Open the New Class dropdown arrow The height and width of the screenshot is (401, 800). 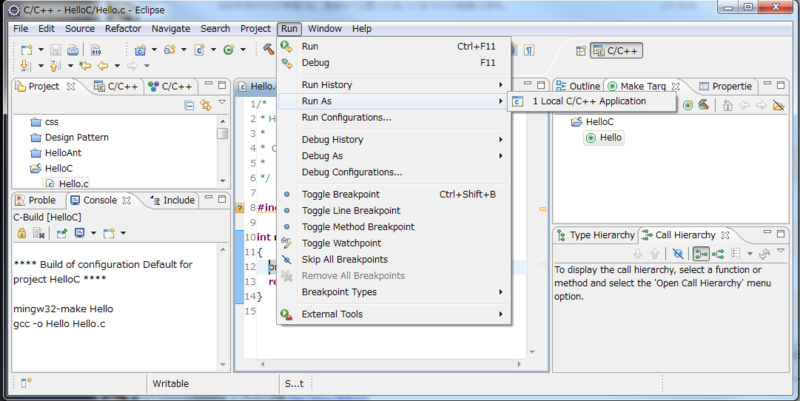[243, 50]
